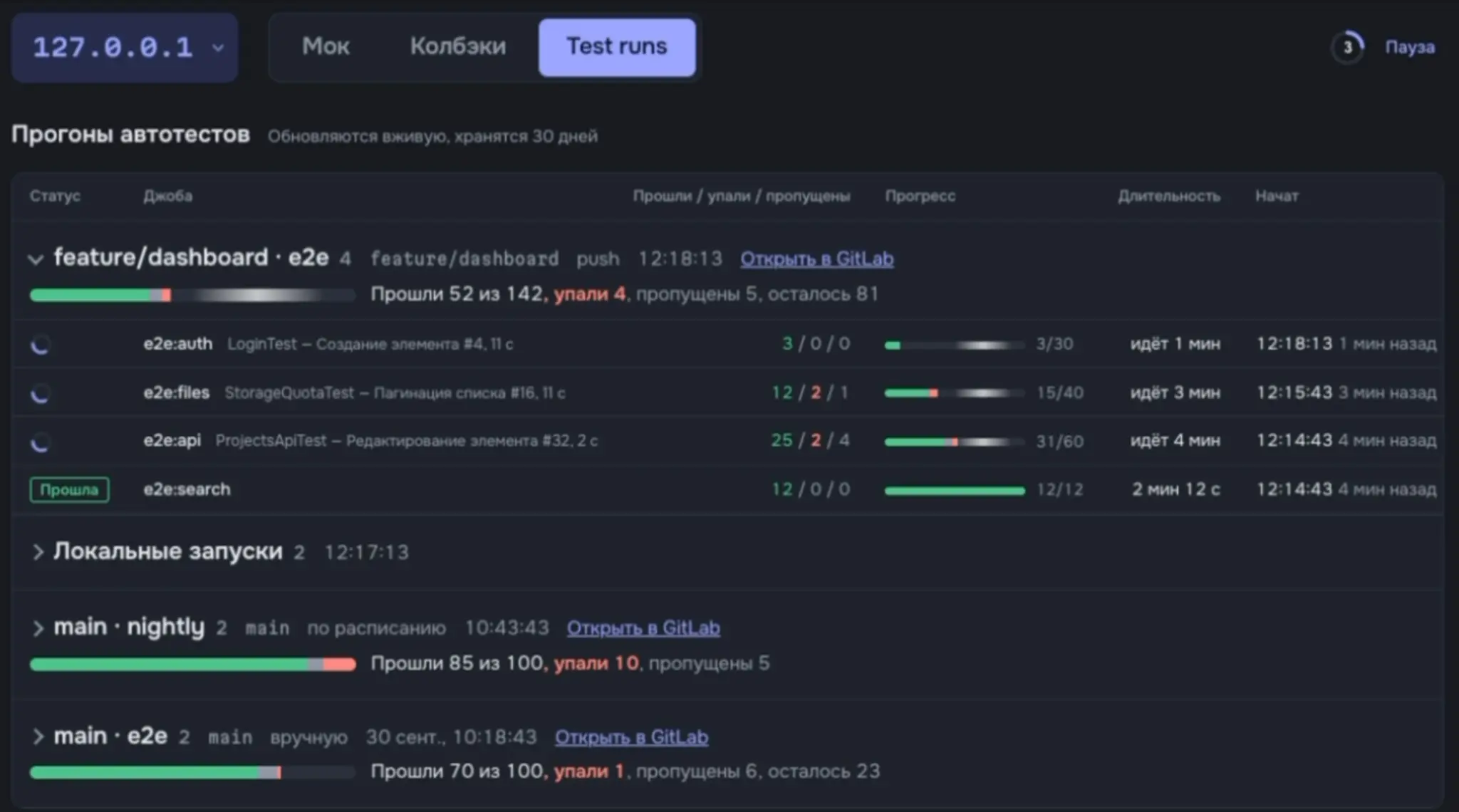Click the 'Прошли / упали / пропущены' header
The height and width of the screenshot is (812, 1459).
(x=742, y=196)
